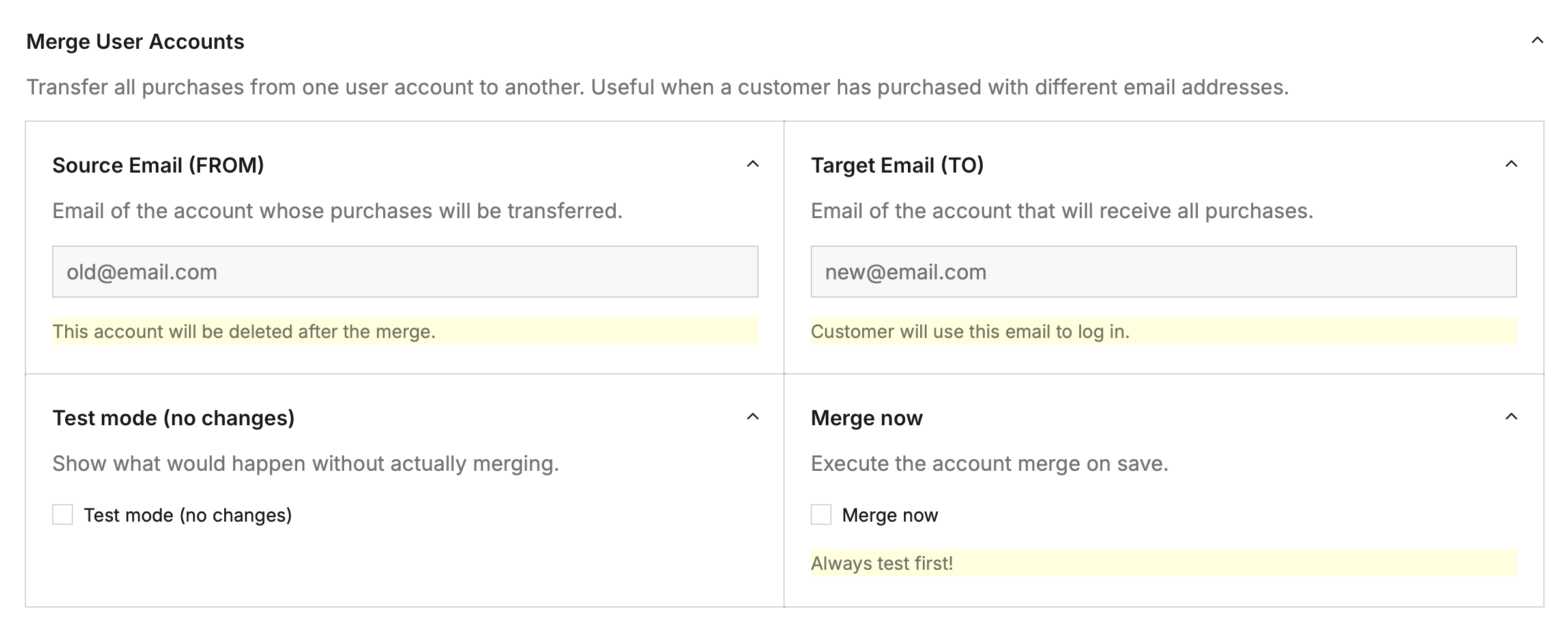Viewport: 1568px width, 633px height.
Task: Click the bold Test mode (no changes) heading
Action: [x=173, y=418]
